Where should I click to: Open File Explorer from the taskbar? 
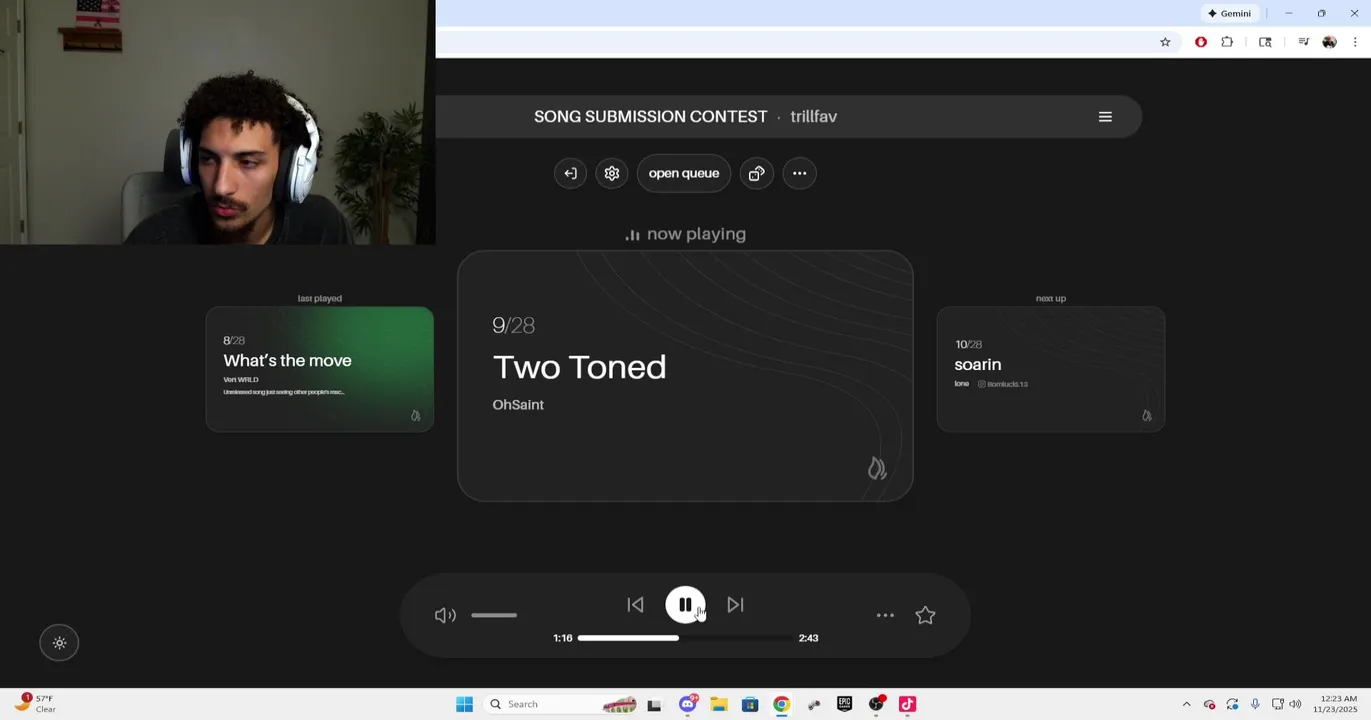(x=718, y=704)
